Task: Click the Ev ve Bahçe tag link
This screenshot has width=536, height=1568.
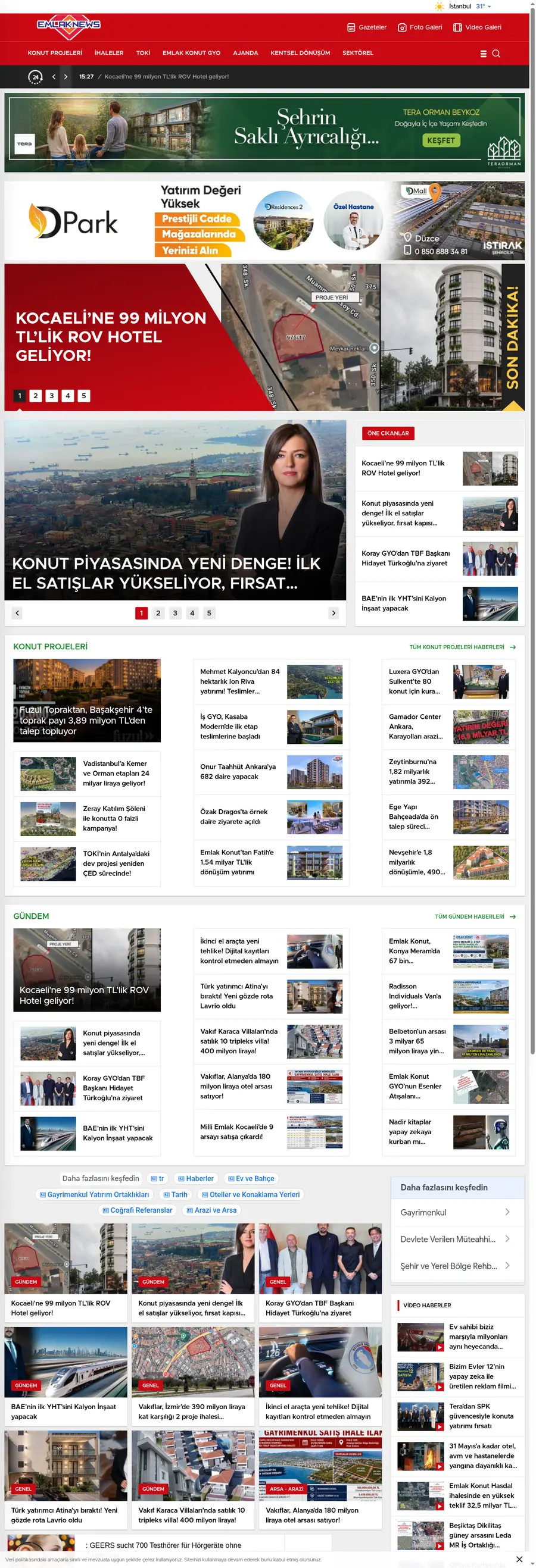Action: 251,1178
